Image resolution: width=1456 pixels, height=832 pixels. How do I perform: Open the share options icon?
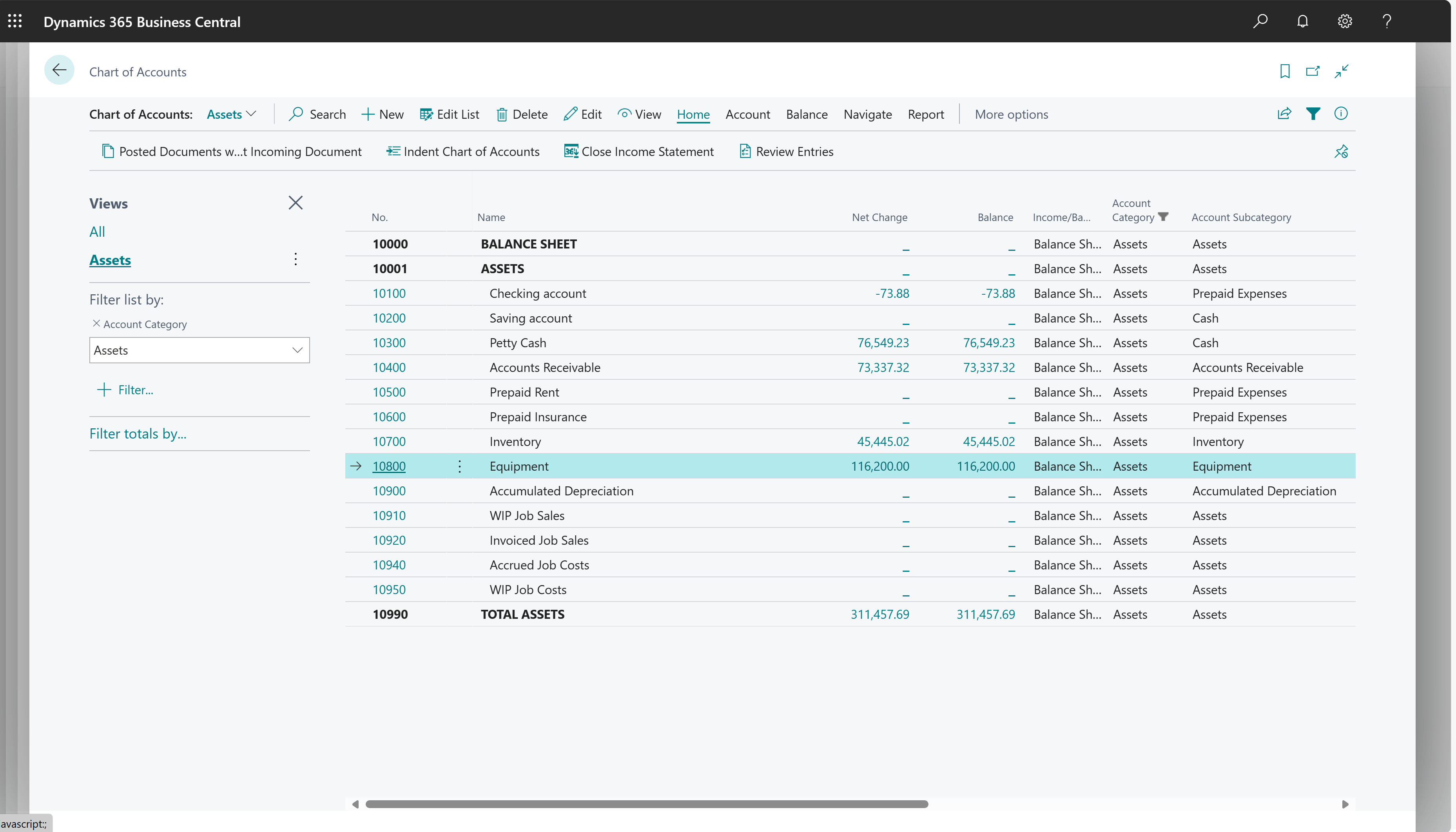(1284, 113)
